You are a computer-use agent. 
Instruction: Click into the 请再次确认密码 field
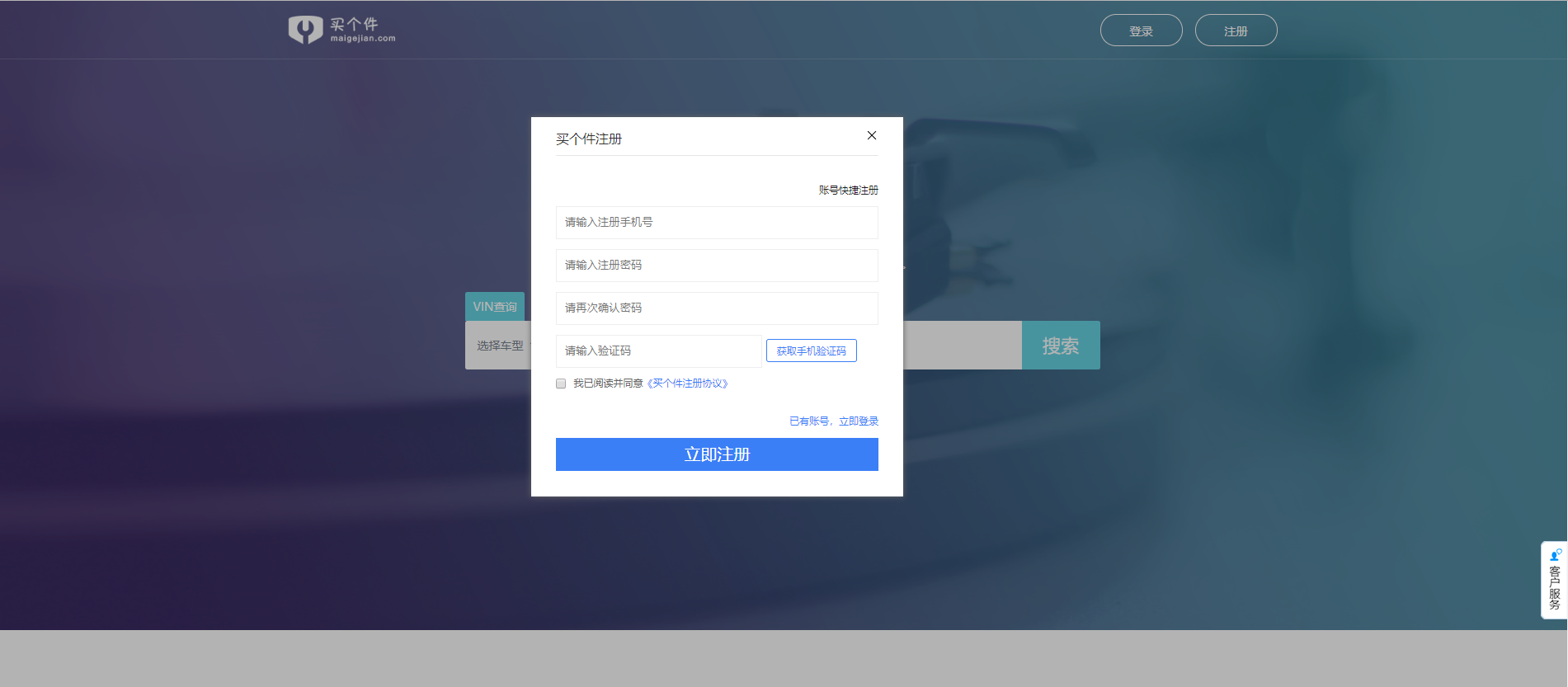(x=716, y=308)
